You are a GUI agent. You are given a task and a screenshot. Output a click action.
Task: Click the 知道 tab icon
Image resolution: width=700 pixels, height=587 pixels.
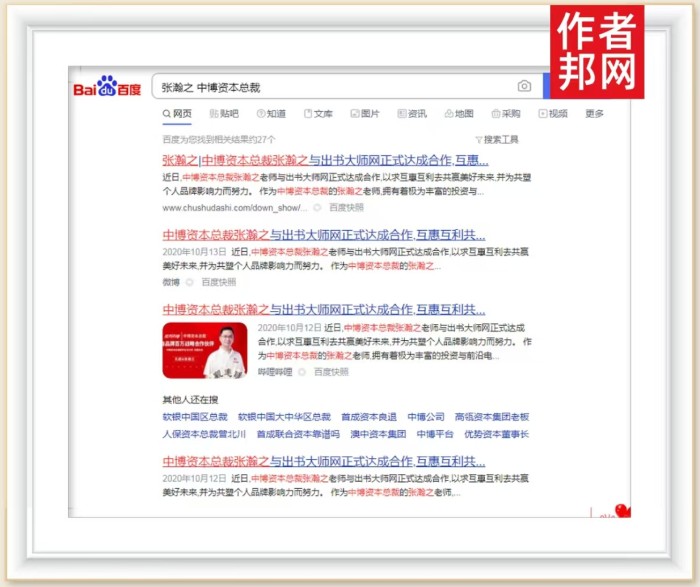(x=262, y=114)
